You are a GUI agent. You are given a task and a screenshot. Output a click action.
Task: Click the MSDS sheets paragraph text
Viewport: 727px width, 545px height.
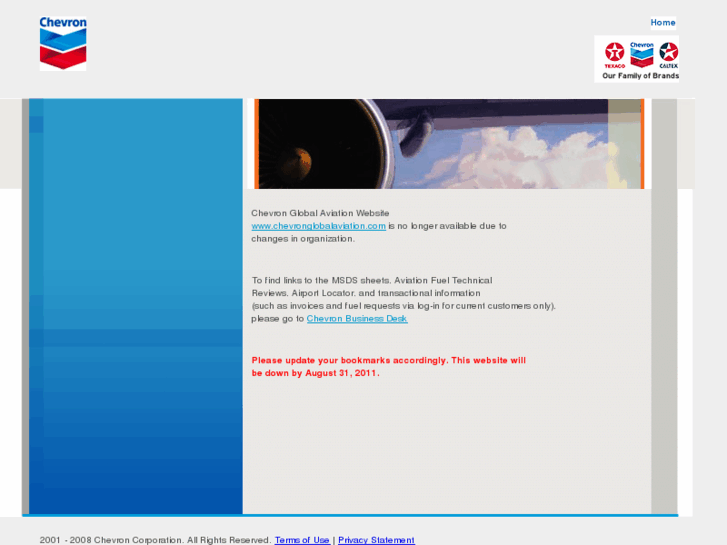coord(403,299)
